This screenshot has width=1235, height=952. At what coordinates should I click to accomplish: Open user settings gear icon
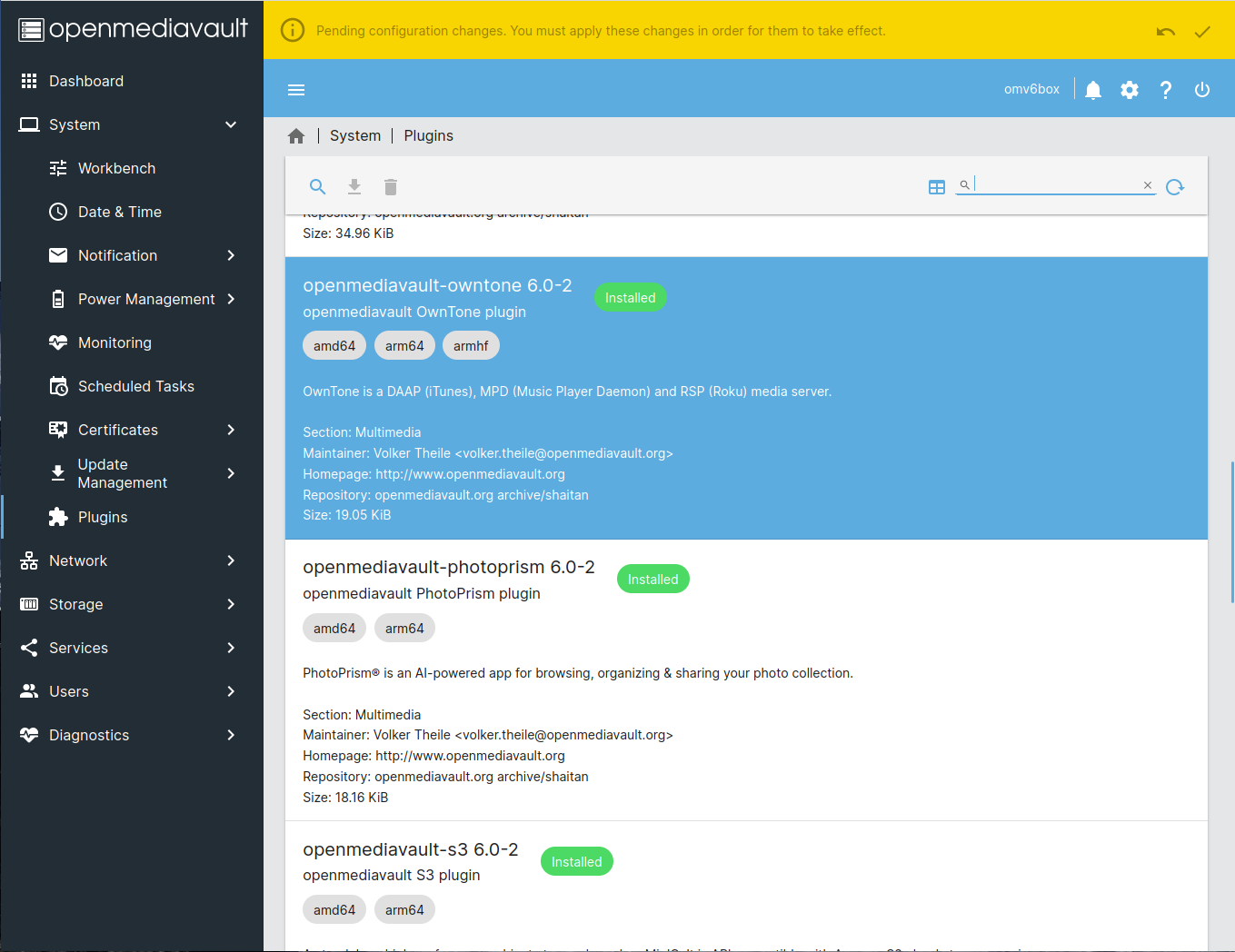1130,89
